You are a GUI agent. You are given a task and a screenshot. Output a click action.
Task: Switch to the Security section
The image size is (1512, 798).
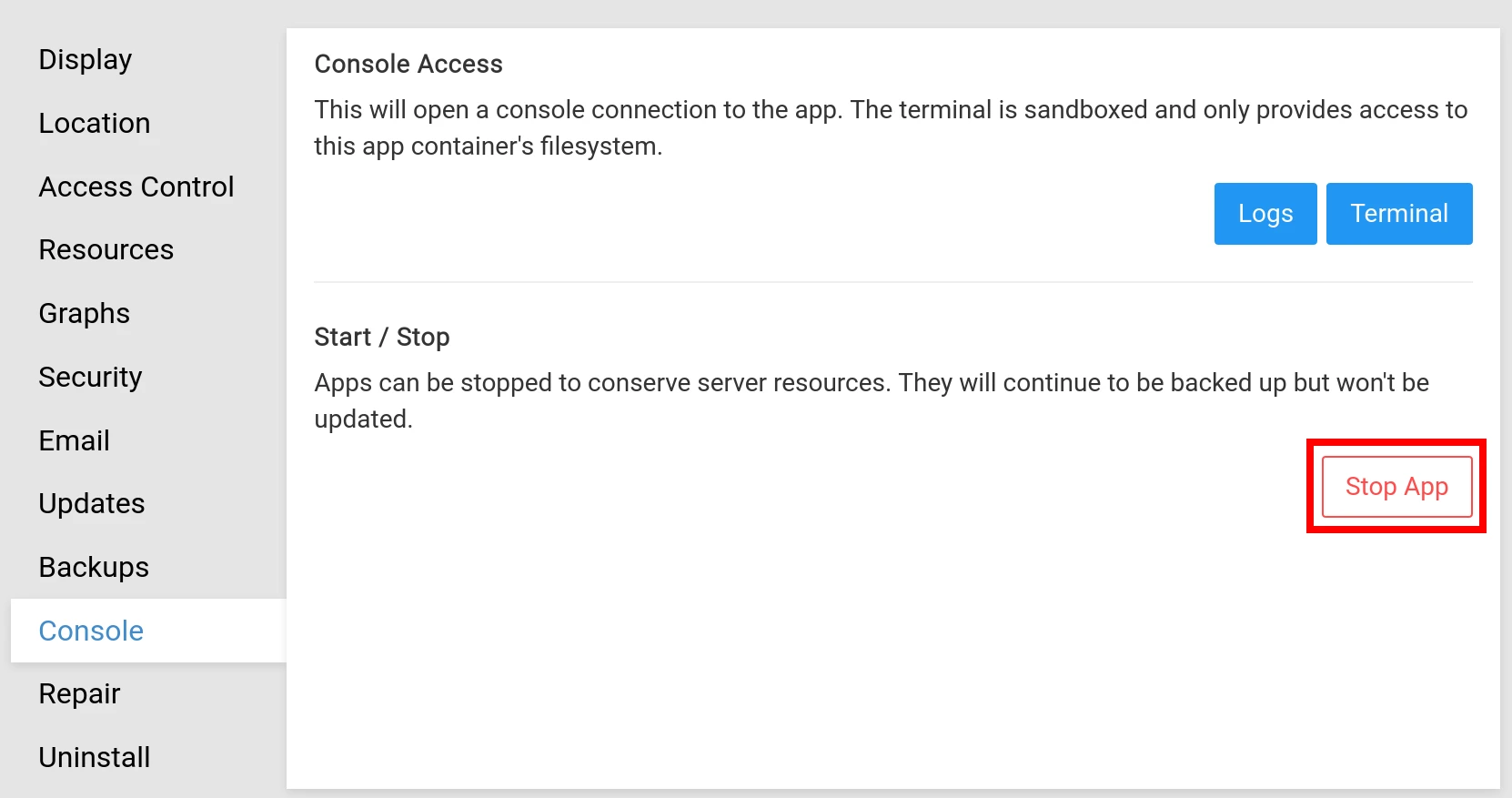coord(91,378)
